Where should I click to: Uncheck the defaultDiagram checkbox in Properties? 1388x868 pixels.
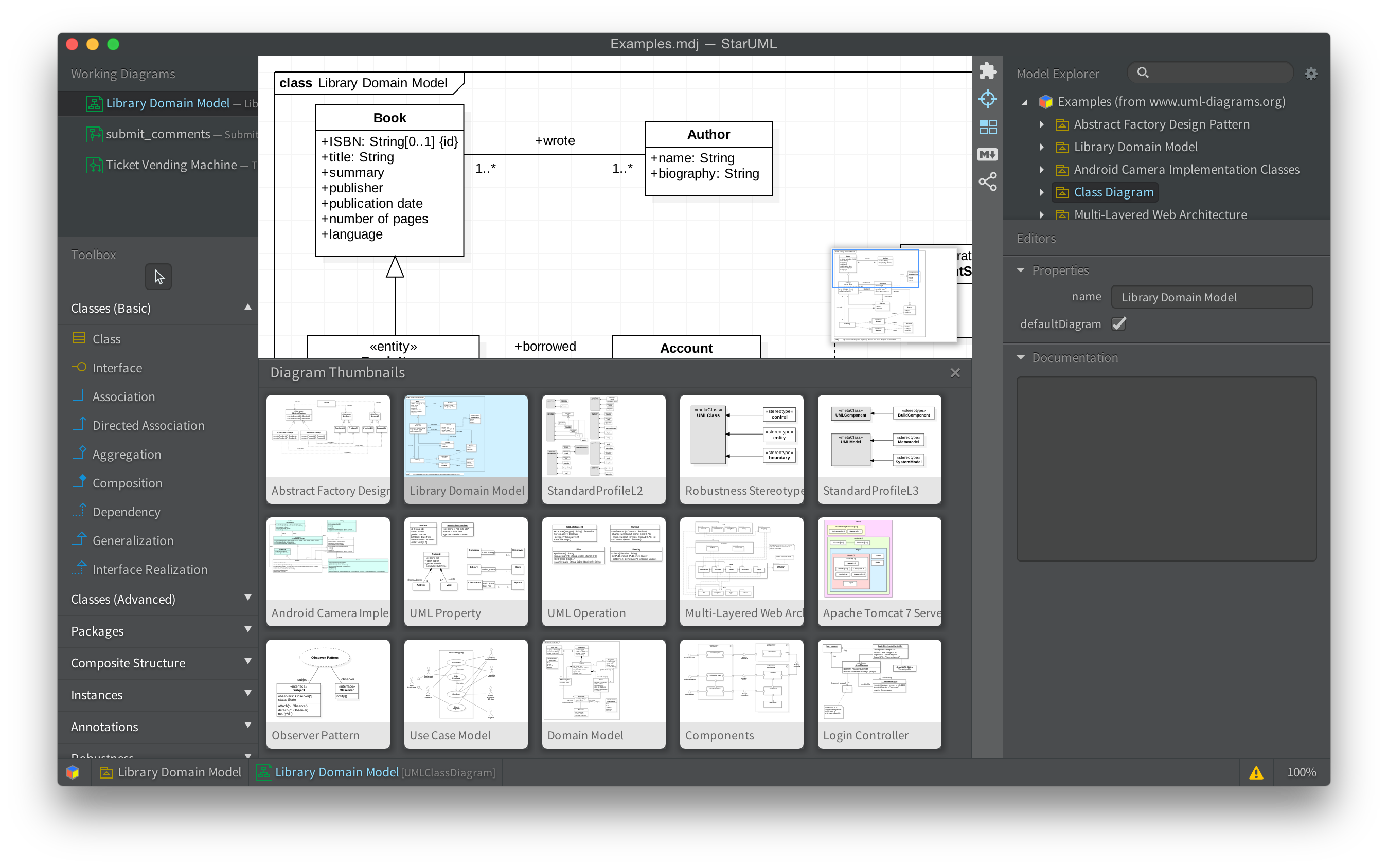point(1118,324)
